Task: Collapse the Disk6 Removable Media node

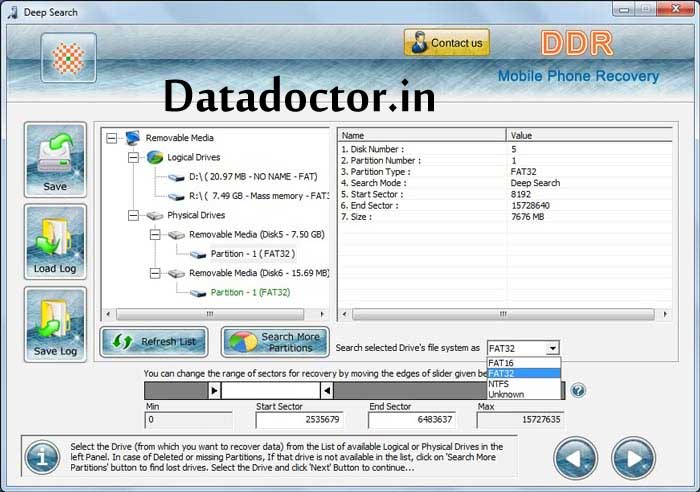Action: click(155, 273)
